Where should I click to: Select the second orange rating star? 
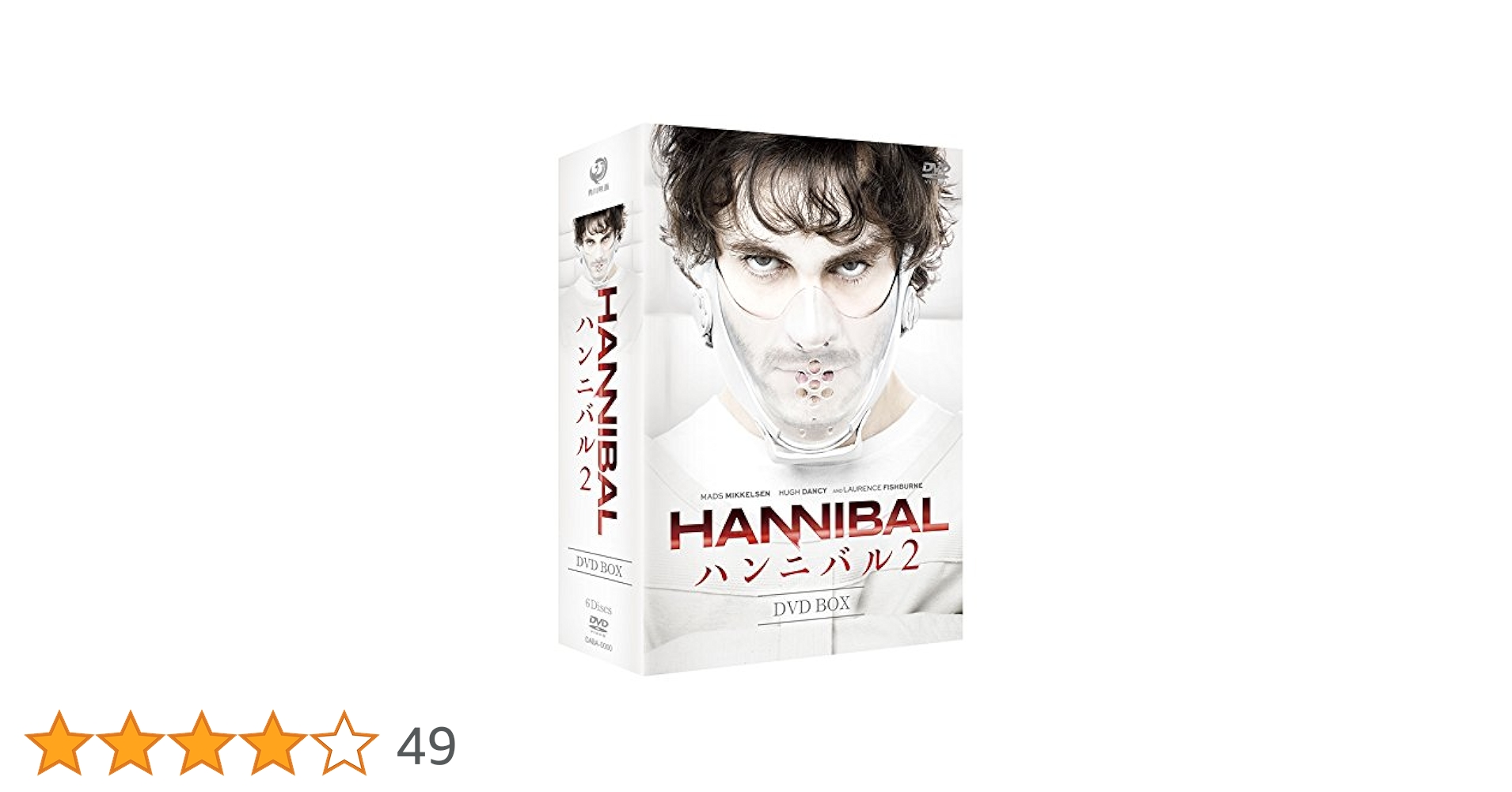pos(130,743)
